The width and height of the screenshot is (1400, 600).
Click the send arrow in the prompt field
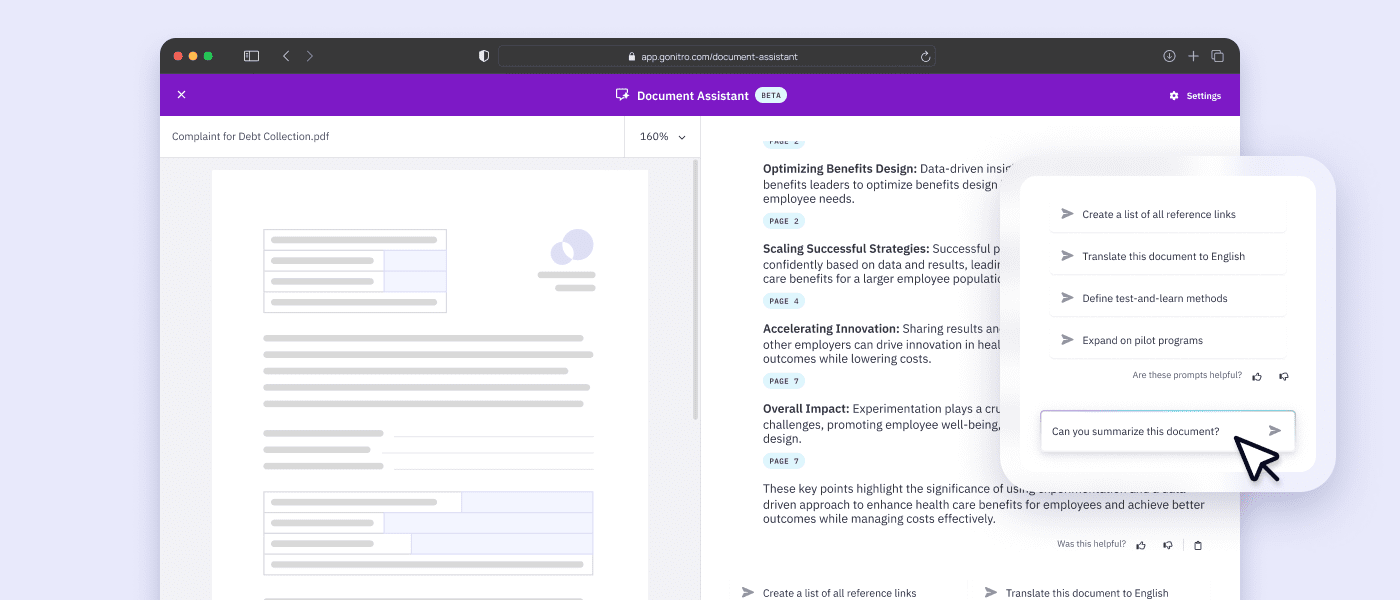[1274, 431]
